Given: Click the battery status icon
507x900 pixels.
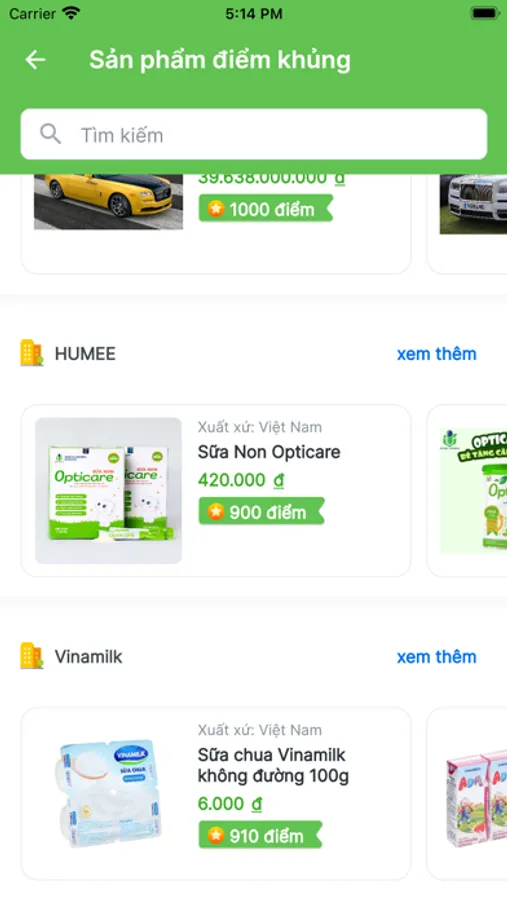Looking at the screenshot, I should (485, 13).
